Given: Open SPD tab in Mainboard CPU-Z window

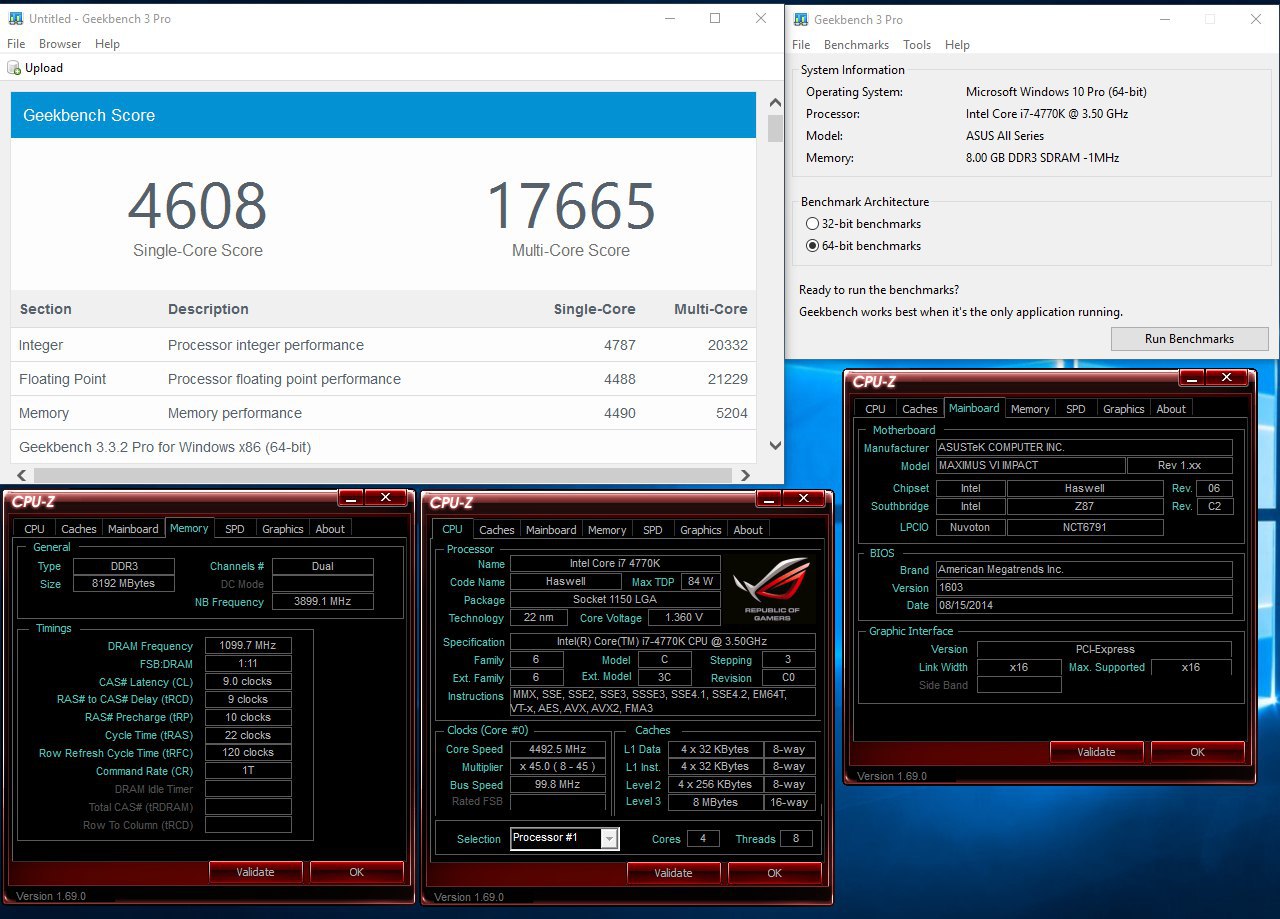Looking at the screenshot, I should (x=1075, y=409).
